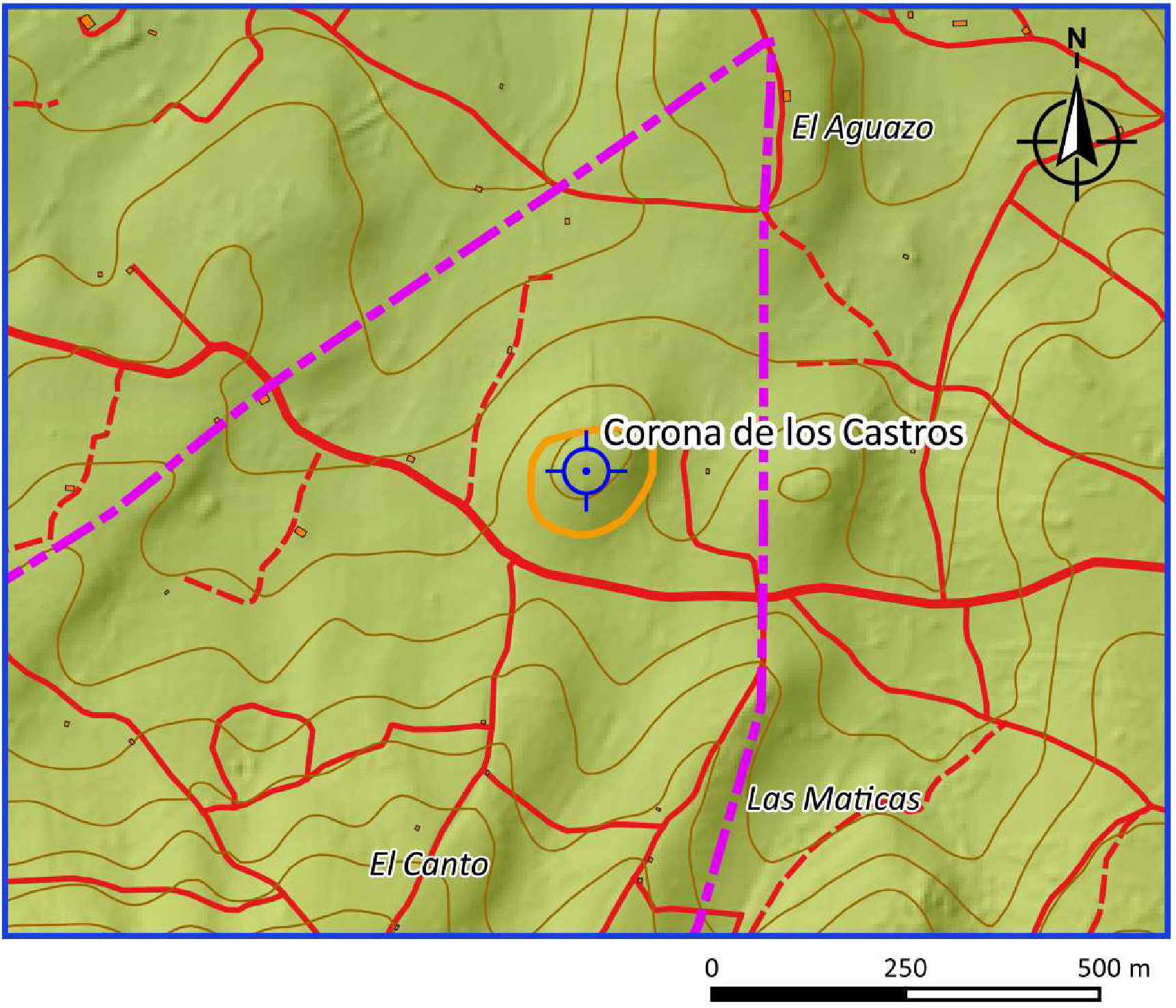Click the 500 m scale bar label
Screen dimensions: 1176x1008
click(x=1113, y=968)
